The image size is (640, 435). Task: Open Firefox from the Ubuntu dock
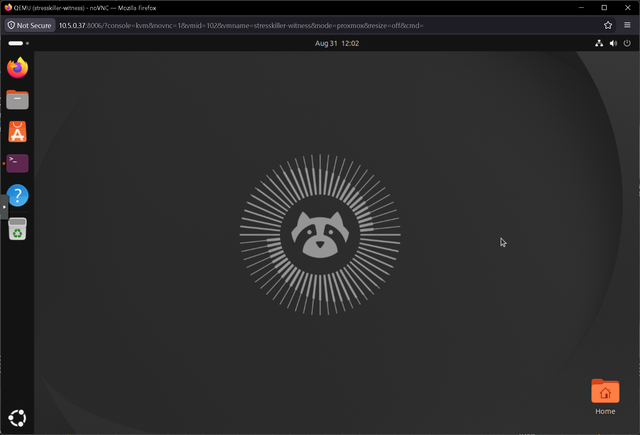tap(17, 68)
